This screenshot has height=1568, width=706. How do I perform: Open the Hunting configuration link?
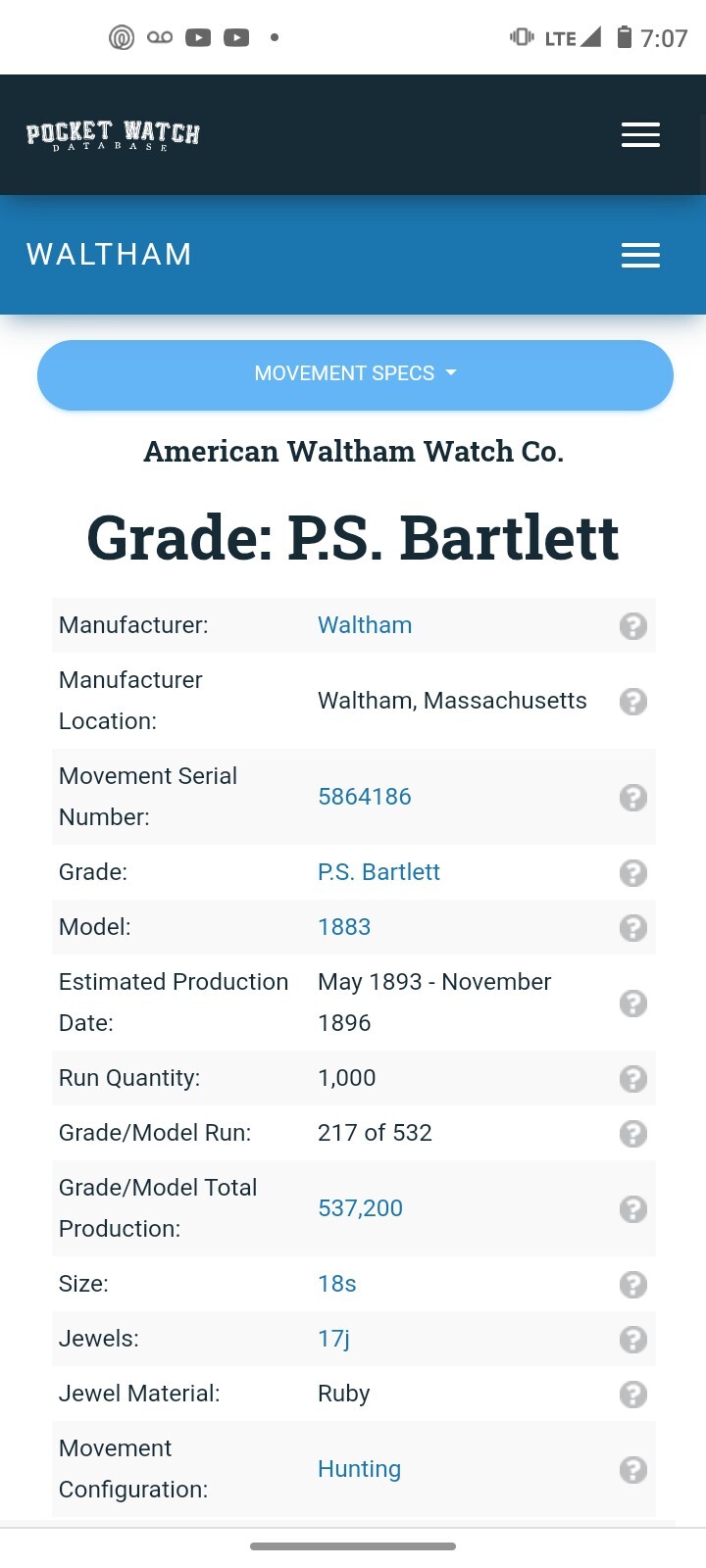pos(359,1469)
